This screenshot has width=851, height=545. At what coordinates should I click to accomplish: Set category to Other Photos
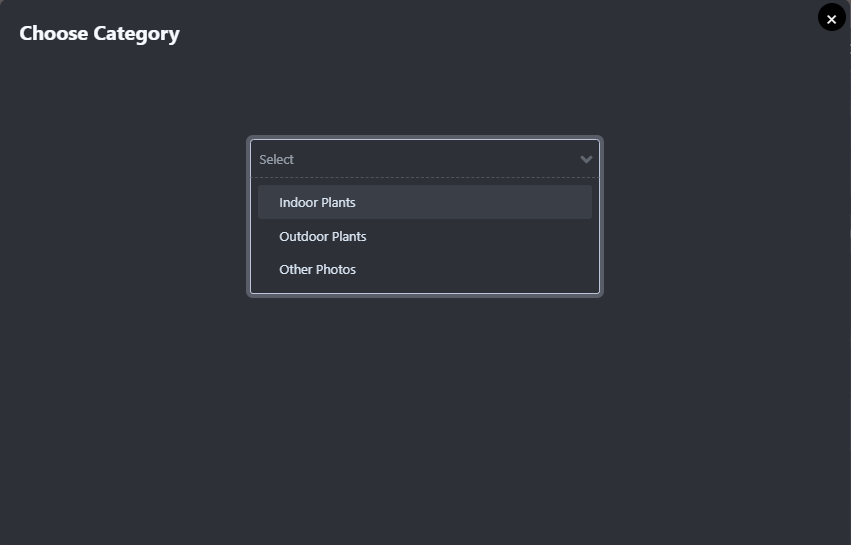coord(317,270)
